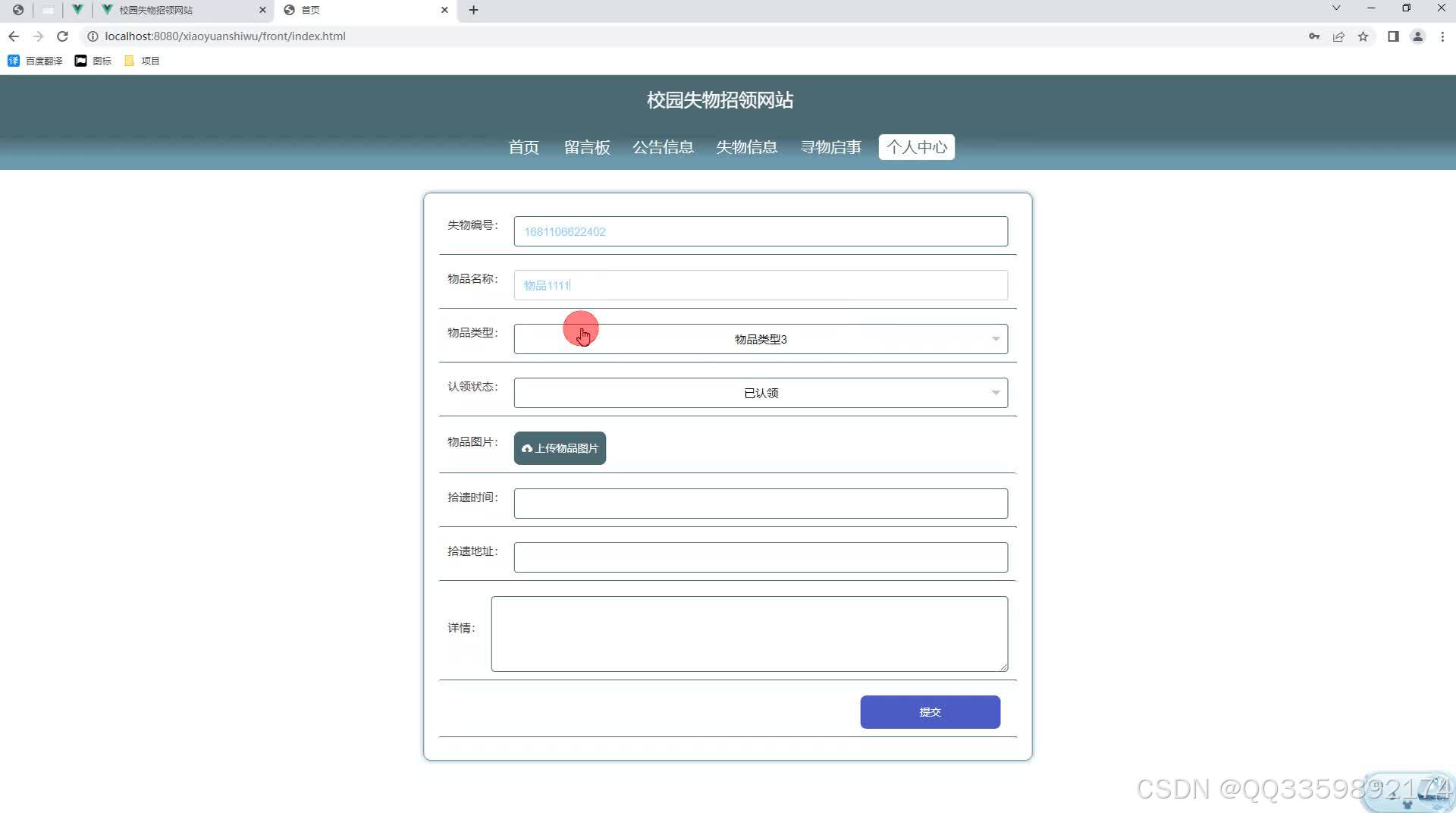Go forward in browser history
The height and width of the screenshot is (813, 1456).
click(38, 36)
